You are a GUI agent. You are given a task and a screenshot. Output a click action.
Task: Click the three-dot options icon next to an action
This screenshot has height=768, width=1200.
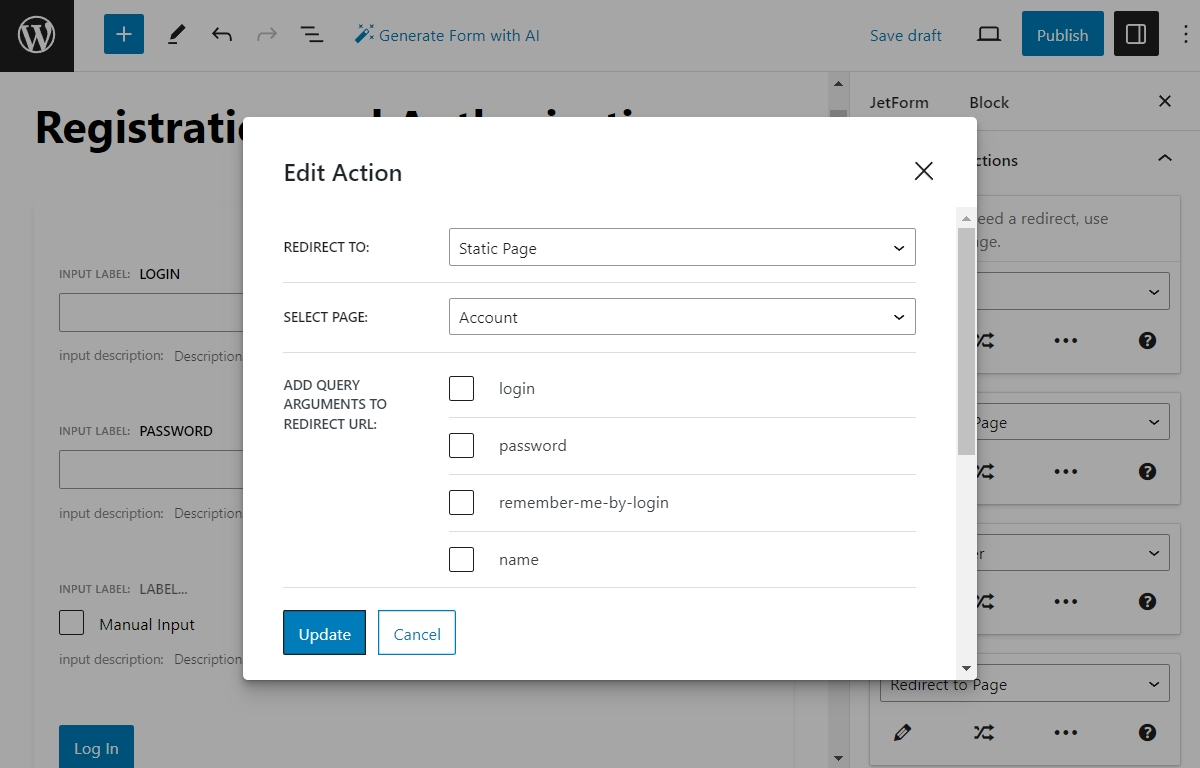pos(1066,731)
